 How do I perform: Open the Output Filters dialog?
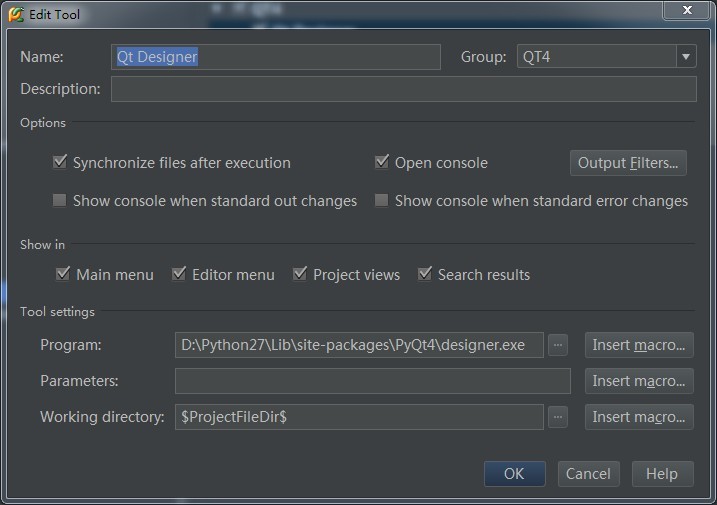[628, 163]
